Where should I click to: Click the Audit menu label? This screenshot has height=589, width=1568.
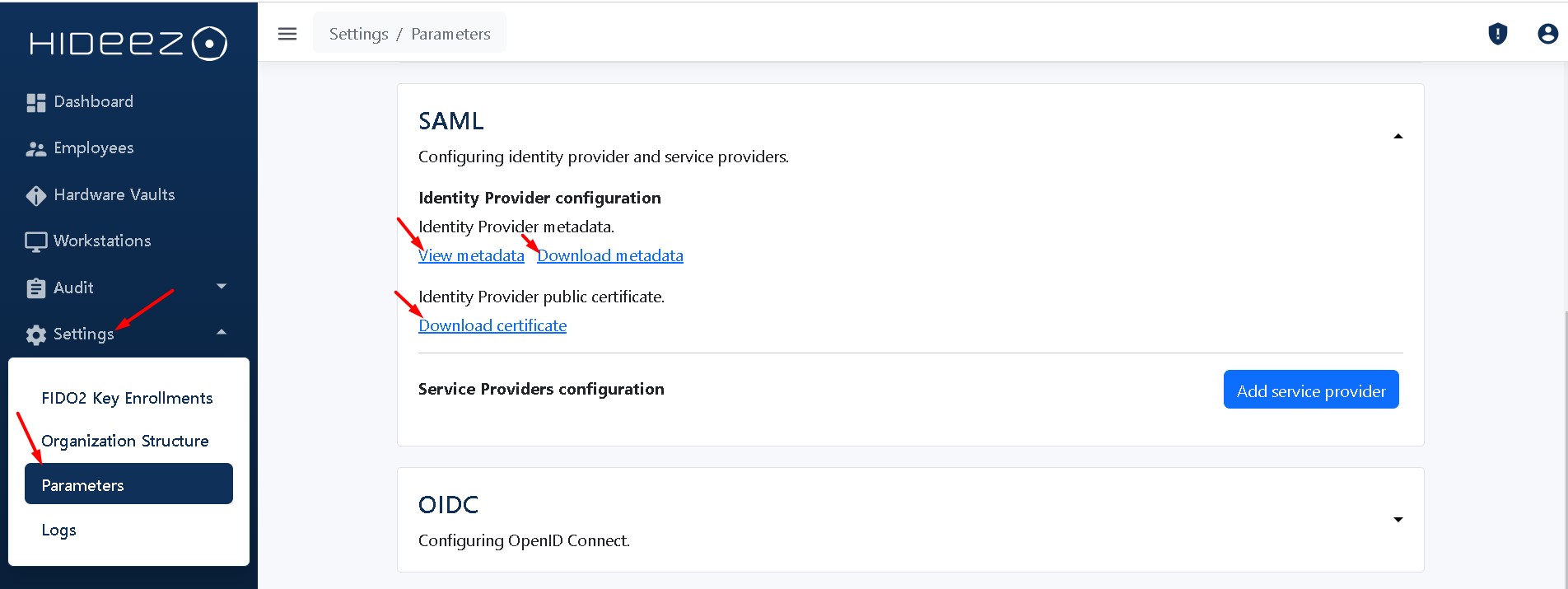73,287
